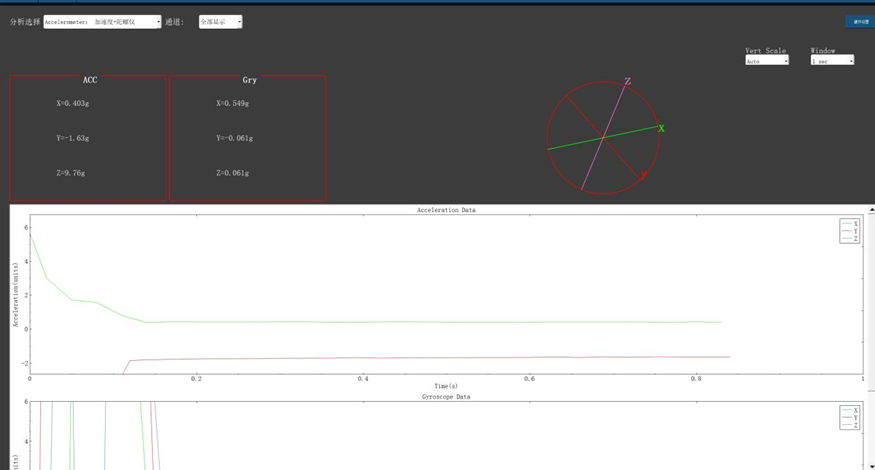Select Gry Z=0.061g reading

[233, 173]
